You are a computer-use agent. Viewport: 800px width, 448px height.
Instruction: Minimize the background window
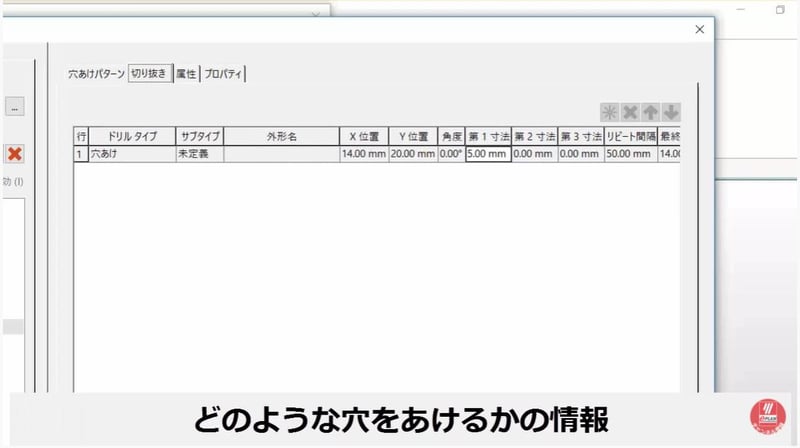741,10
